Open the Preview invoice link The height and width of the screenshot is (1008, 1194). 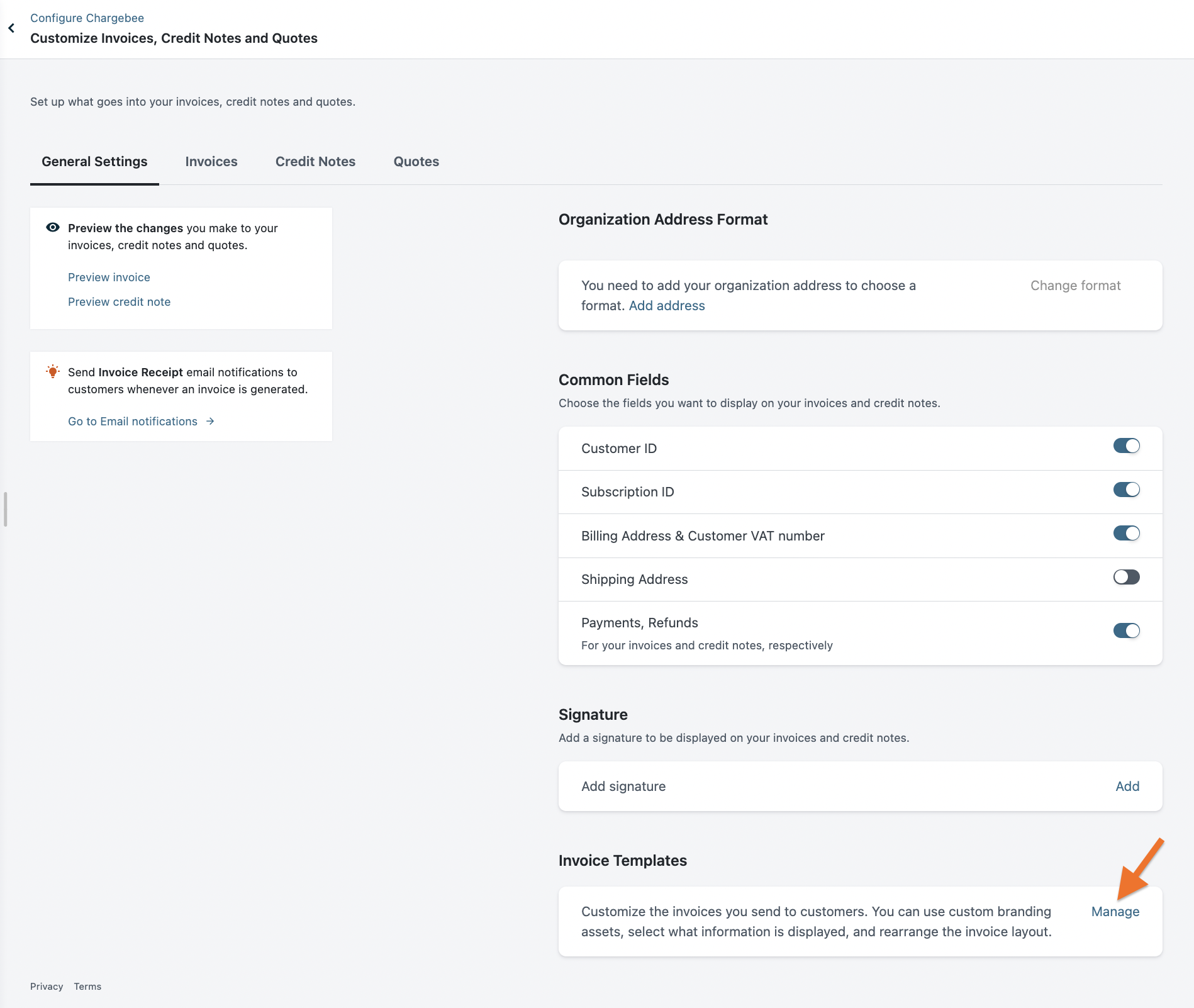[109, 277]
